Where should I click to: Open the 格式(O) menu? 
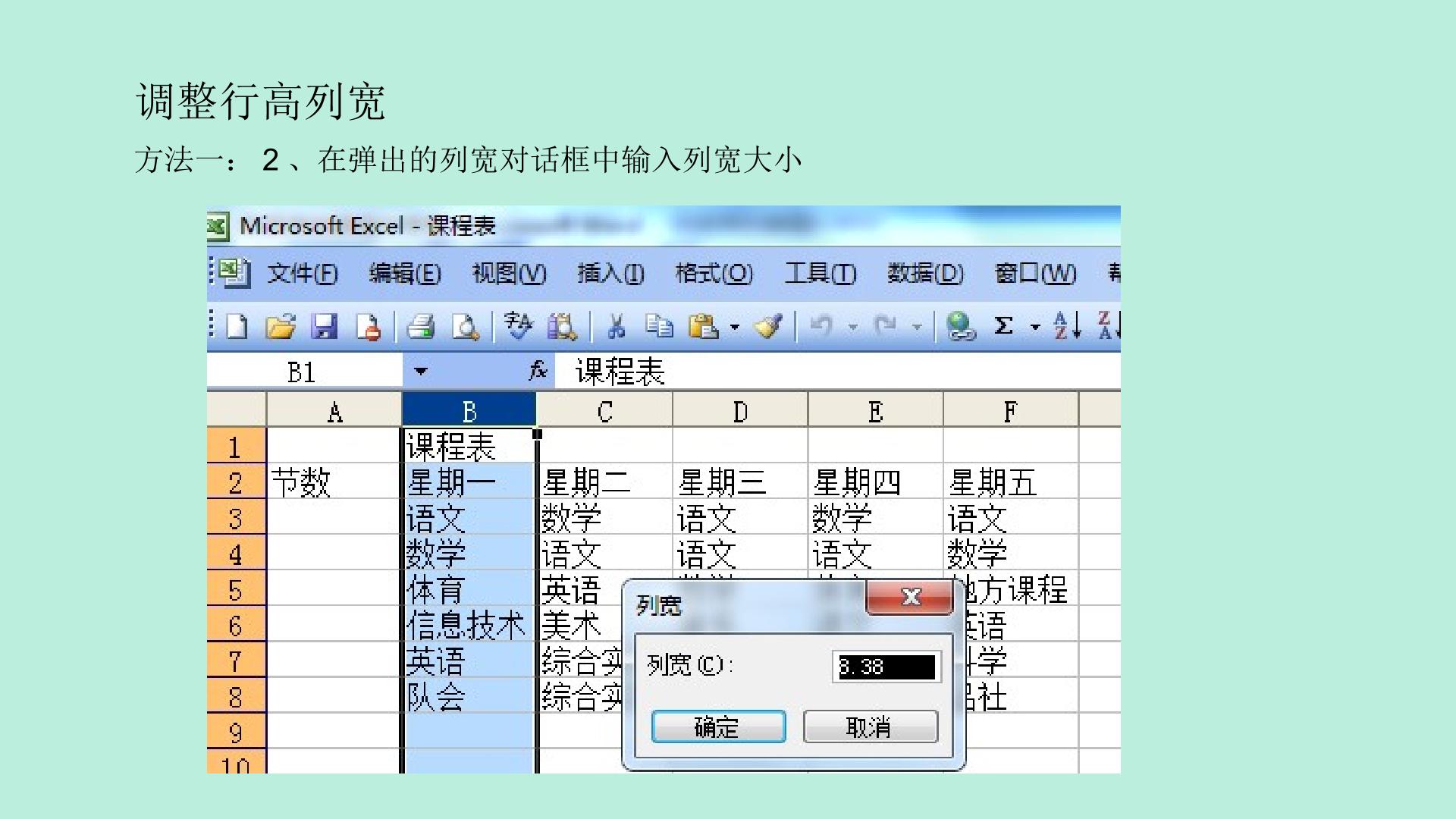[714, 274]
